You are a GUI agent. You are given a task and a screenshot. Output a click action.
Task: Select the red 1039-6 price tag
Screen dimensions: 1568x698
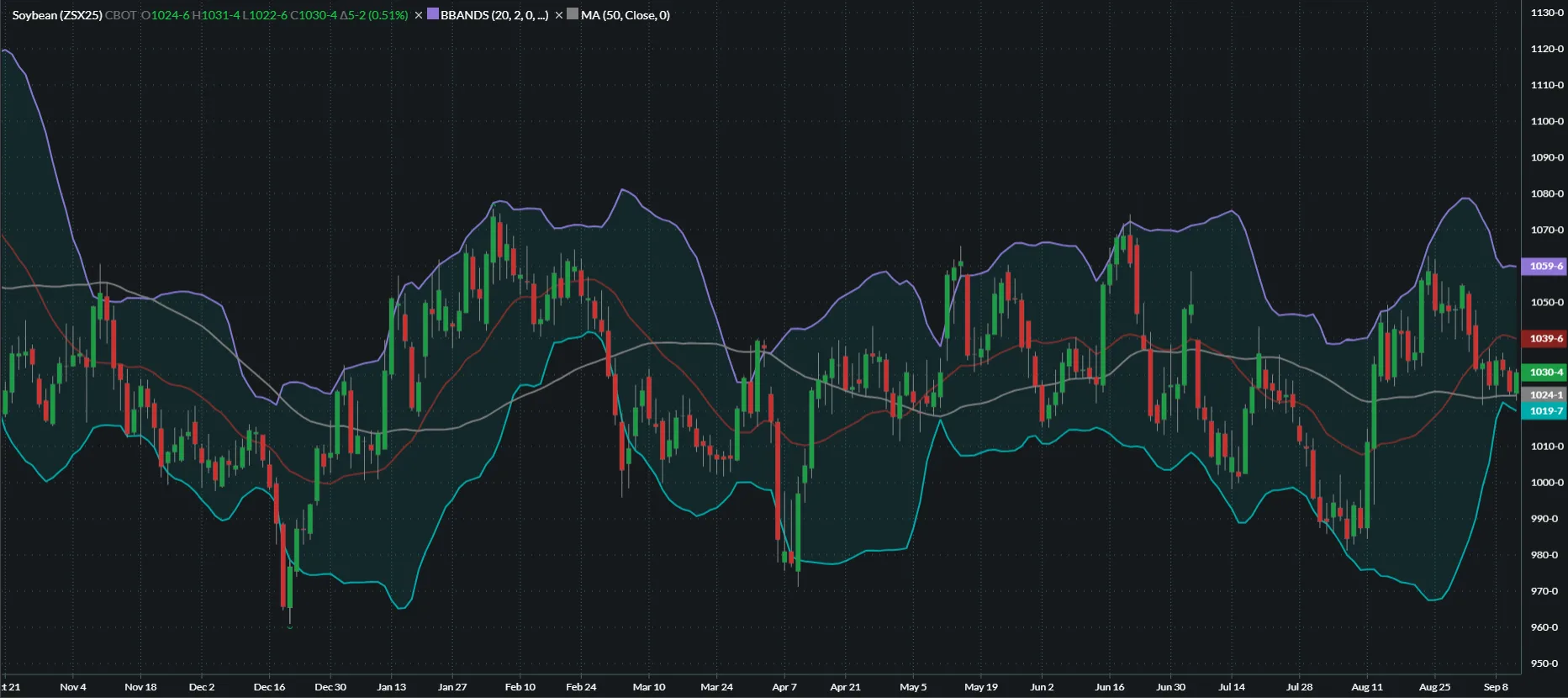pyautogui.click(x=1545, y=339)
